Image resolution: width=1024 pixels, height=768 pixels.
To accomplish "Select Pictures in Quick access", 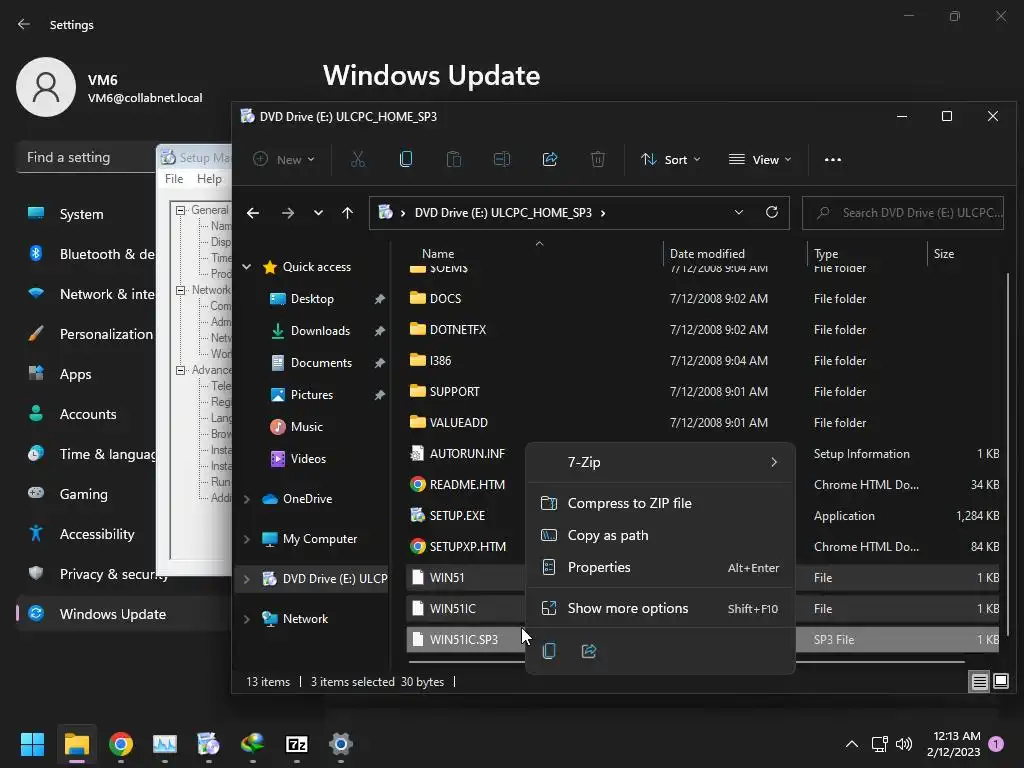I will 312,395.
